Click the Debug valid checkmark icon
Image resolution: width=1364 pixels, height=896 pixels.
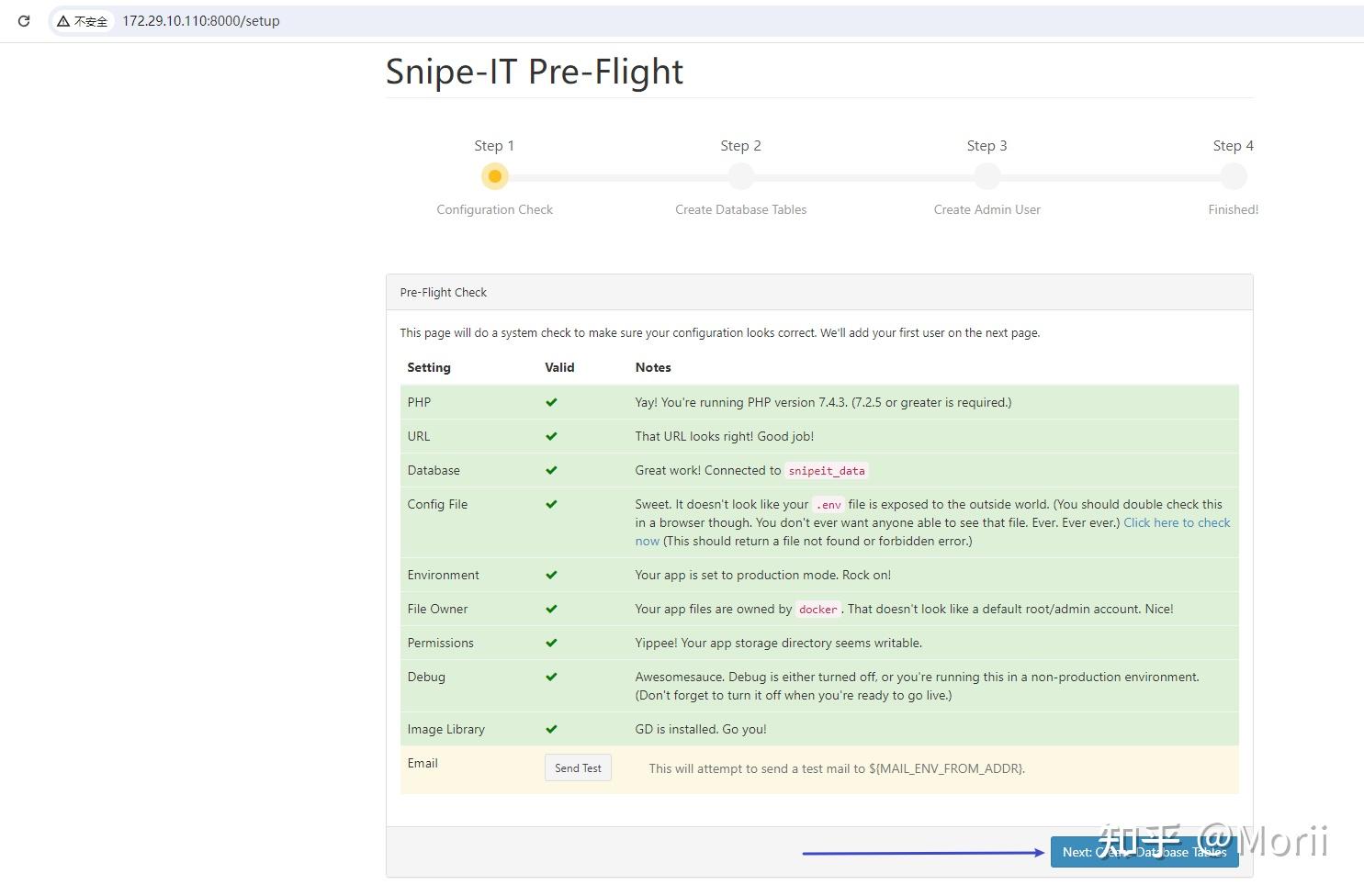coord(551,677)
